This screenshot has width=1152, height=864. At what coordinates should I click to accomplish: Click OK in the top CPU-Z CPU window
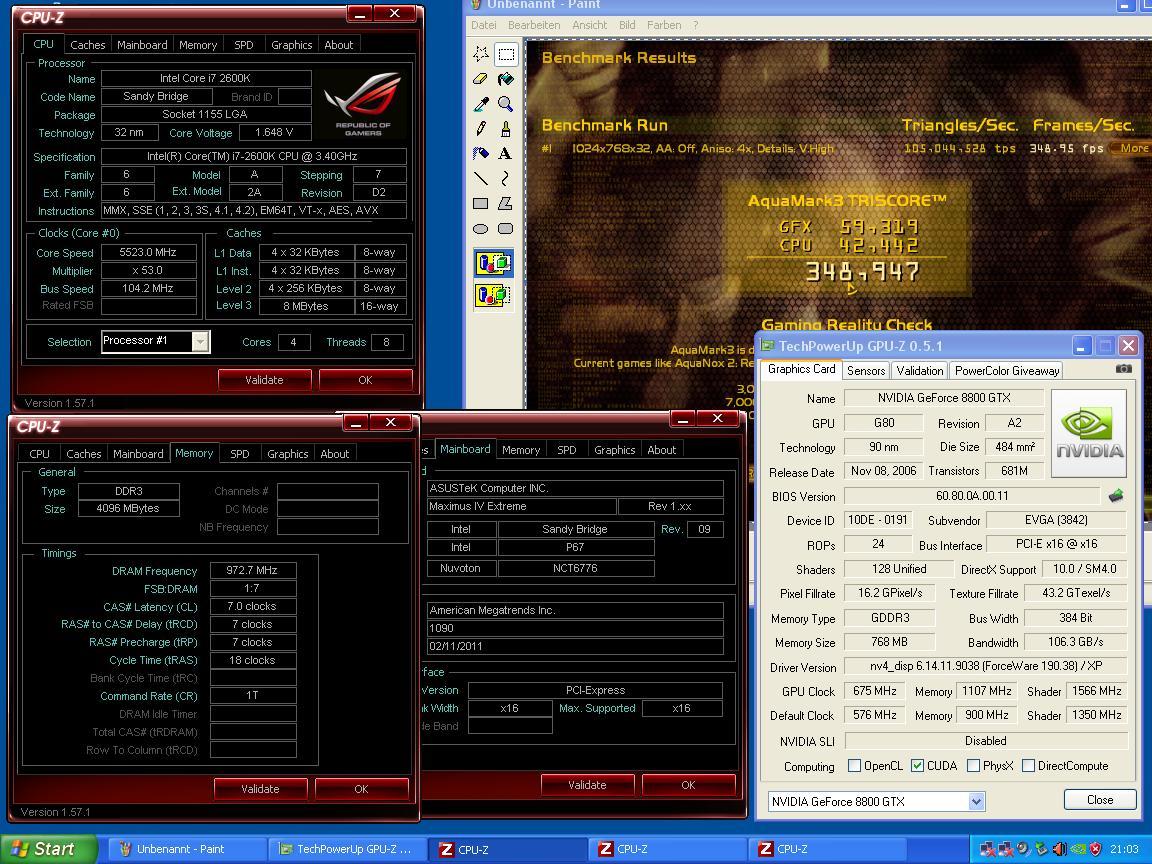(x=365, y=380)
